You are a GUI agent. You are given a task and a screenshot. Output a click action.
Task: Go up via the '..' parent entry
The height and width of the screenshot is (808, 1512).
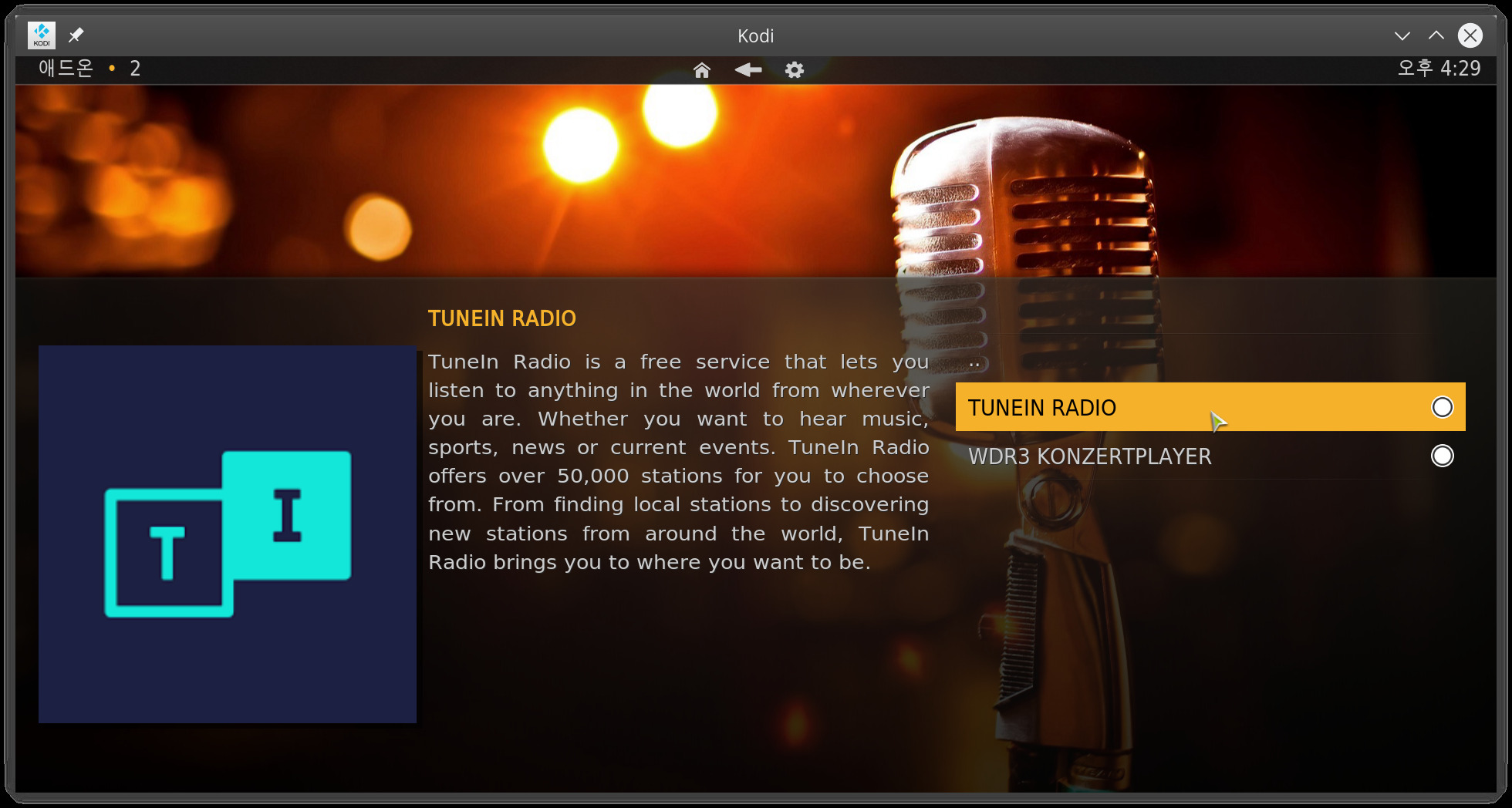coord(1210,359)
